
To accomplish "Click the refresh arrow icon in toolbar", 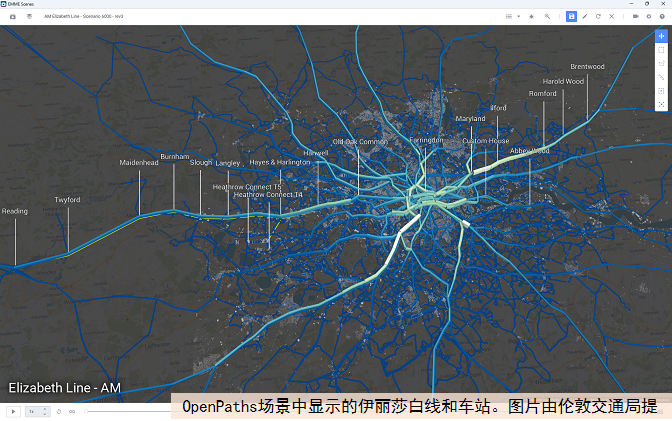I will tap(598, 16).
